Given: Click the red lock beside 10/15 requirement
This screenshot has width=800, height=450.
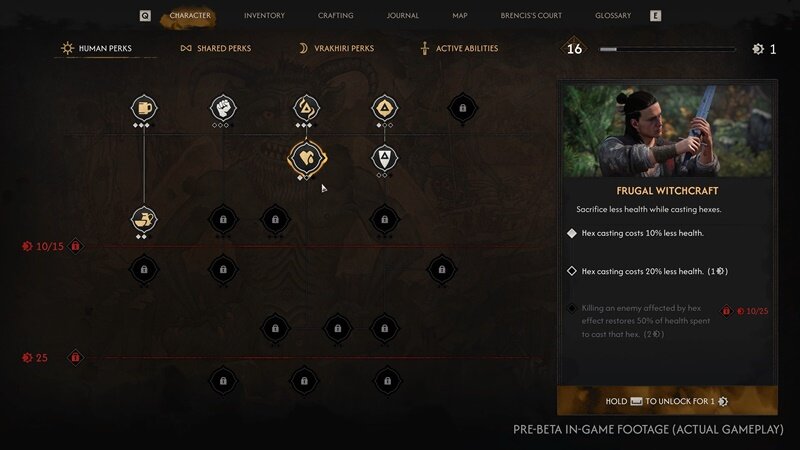Looking at the screenshot, I should (x=76, y=246).
